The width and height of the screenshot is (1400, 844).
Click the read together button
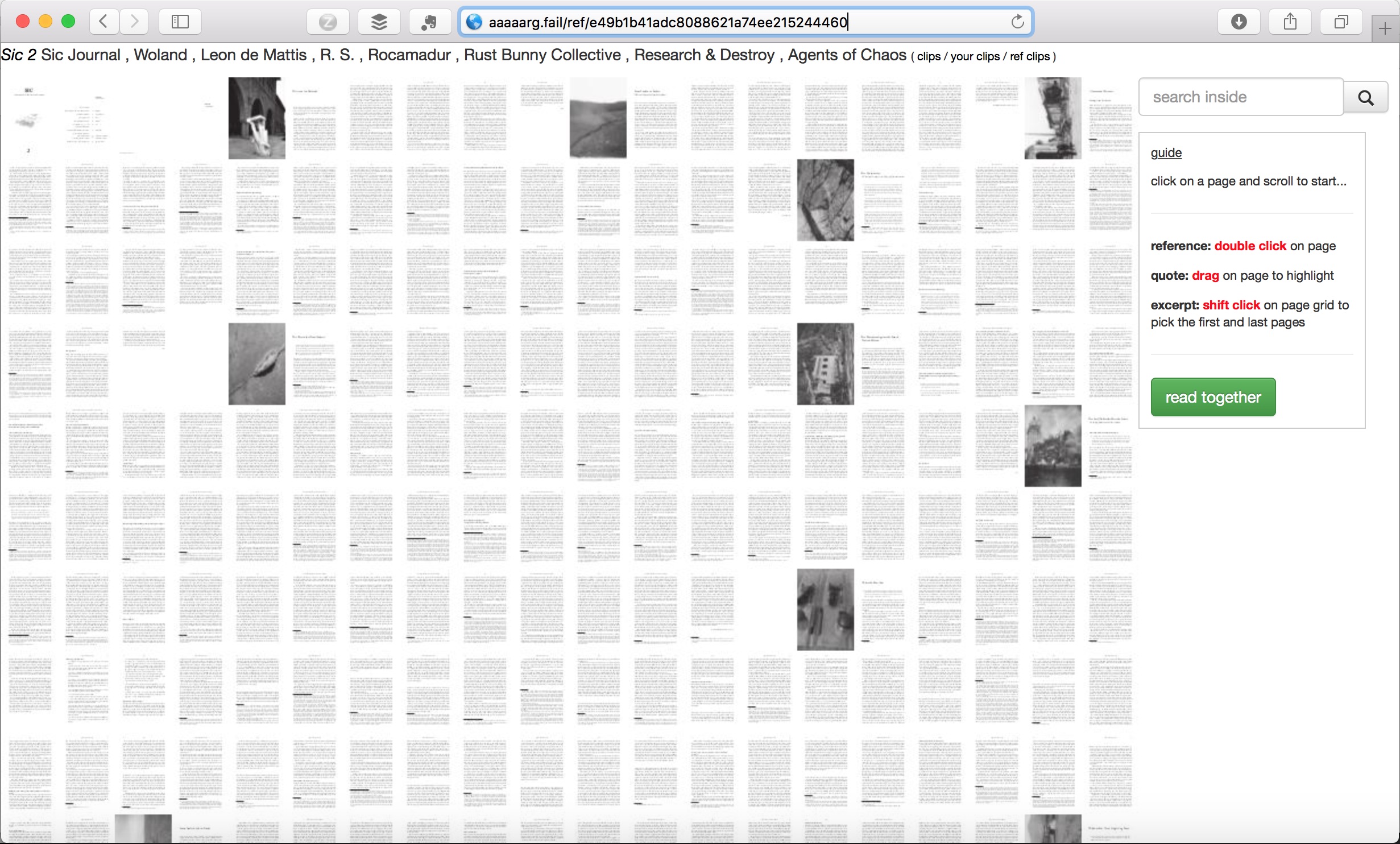pyautogui.click(x=1212, y=396)
